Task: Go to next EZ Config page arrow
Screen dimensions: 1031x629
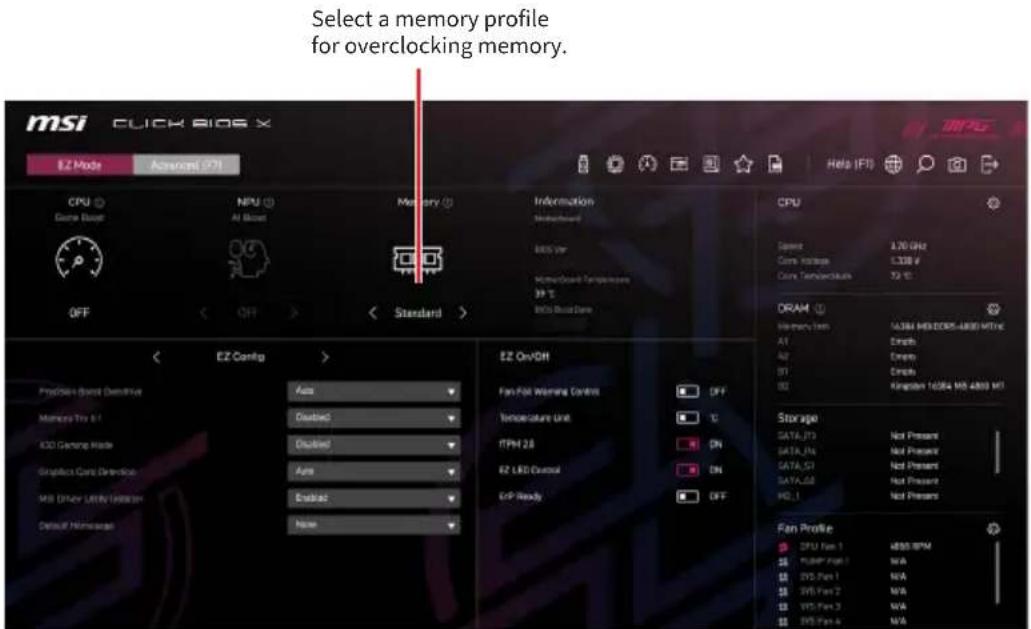Action: pos(324,357)
